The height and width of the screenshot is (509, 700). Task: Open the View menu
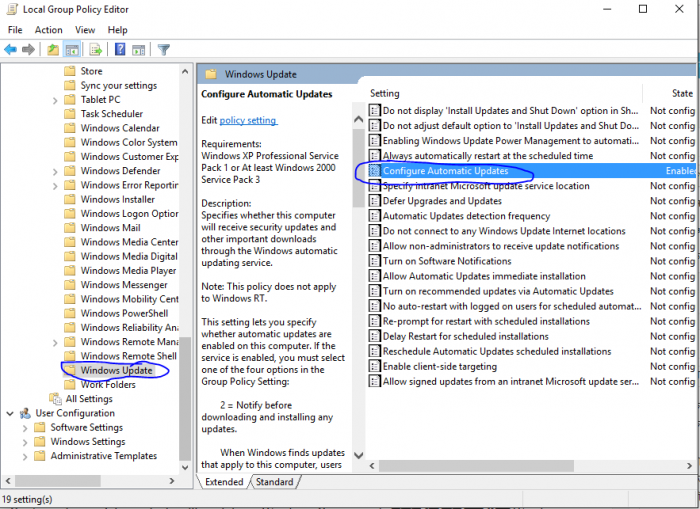tap(85, 30)
